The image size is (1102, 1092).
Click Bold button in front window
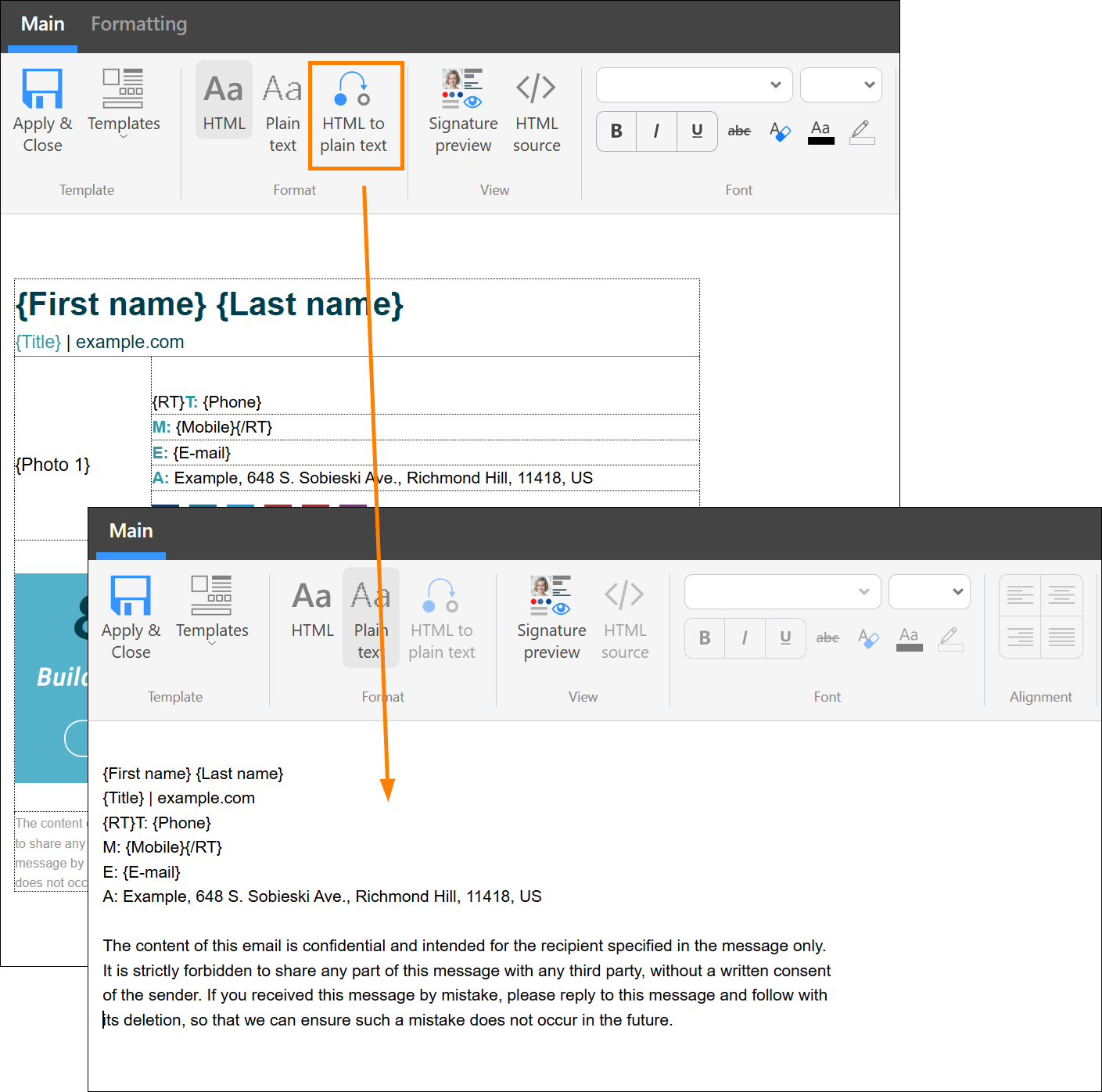(705, 638)
